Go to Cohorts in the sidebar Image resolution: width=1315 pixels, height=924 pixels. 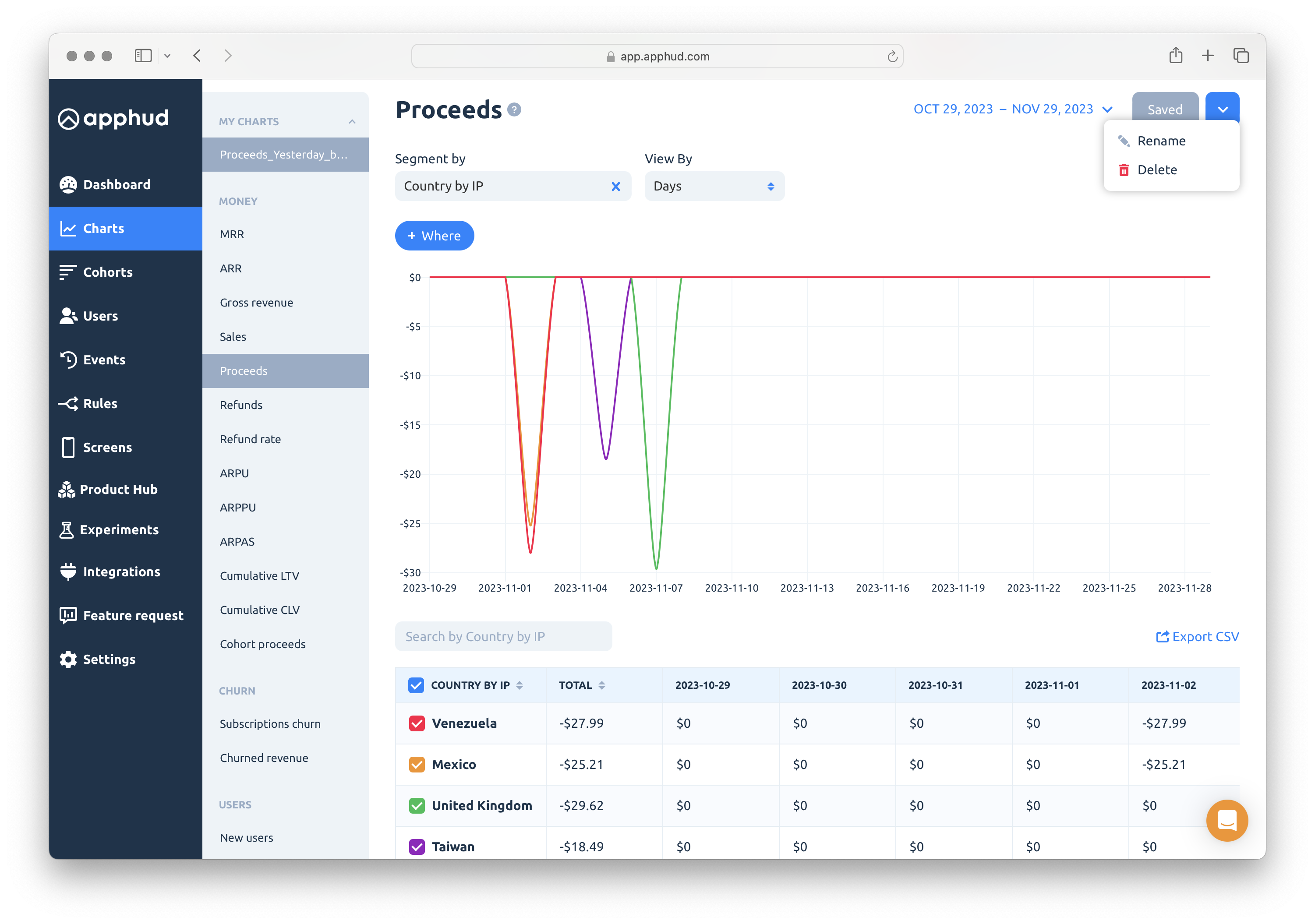[x=108, y=272]
